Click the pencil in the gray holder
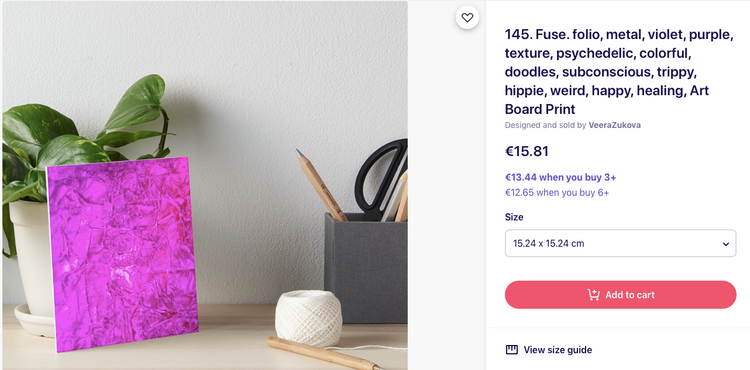This screenshot has height=370, width=750. tap(320, 185)
